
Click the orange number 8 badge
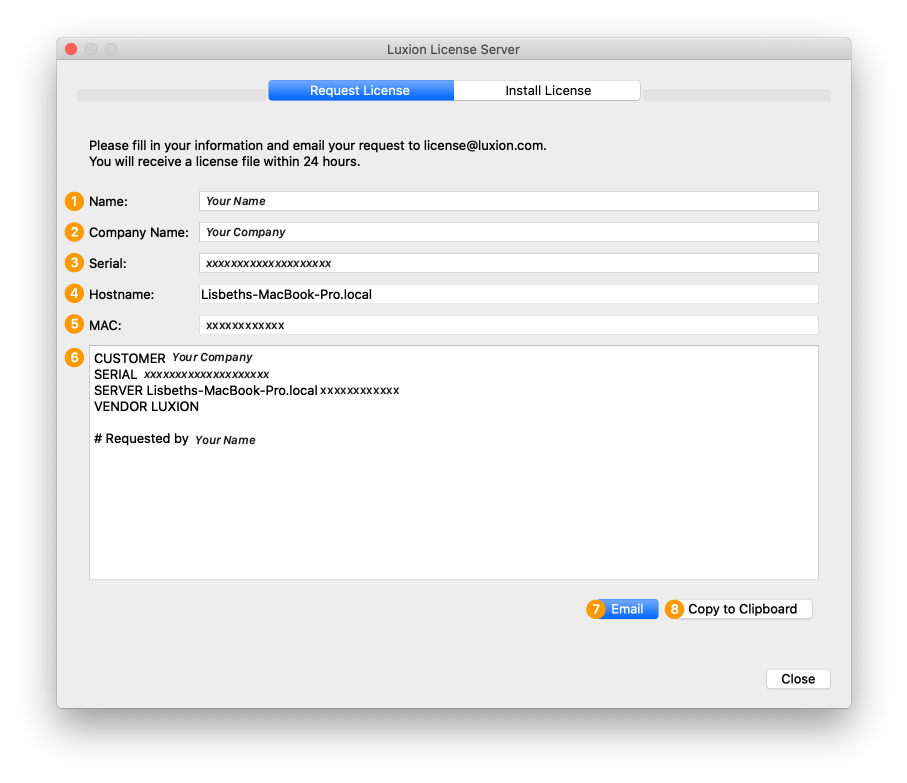675,609
